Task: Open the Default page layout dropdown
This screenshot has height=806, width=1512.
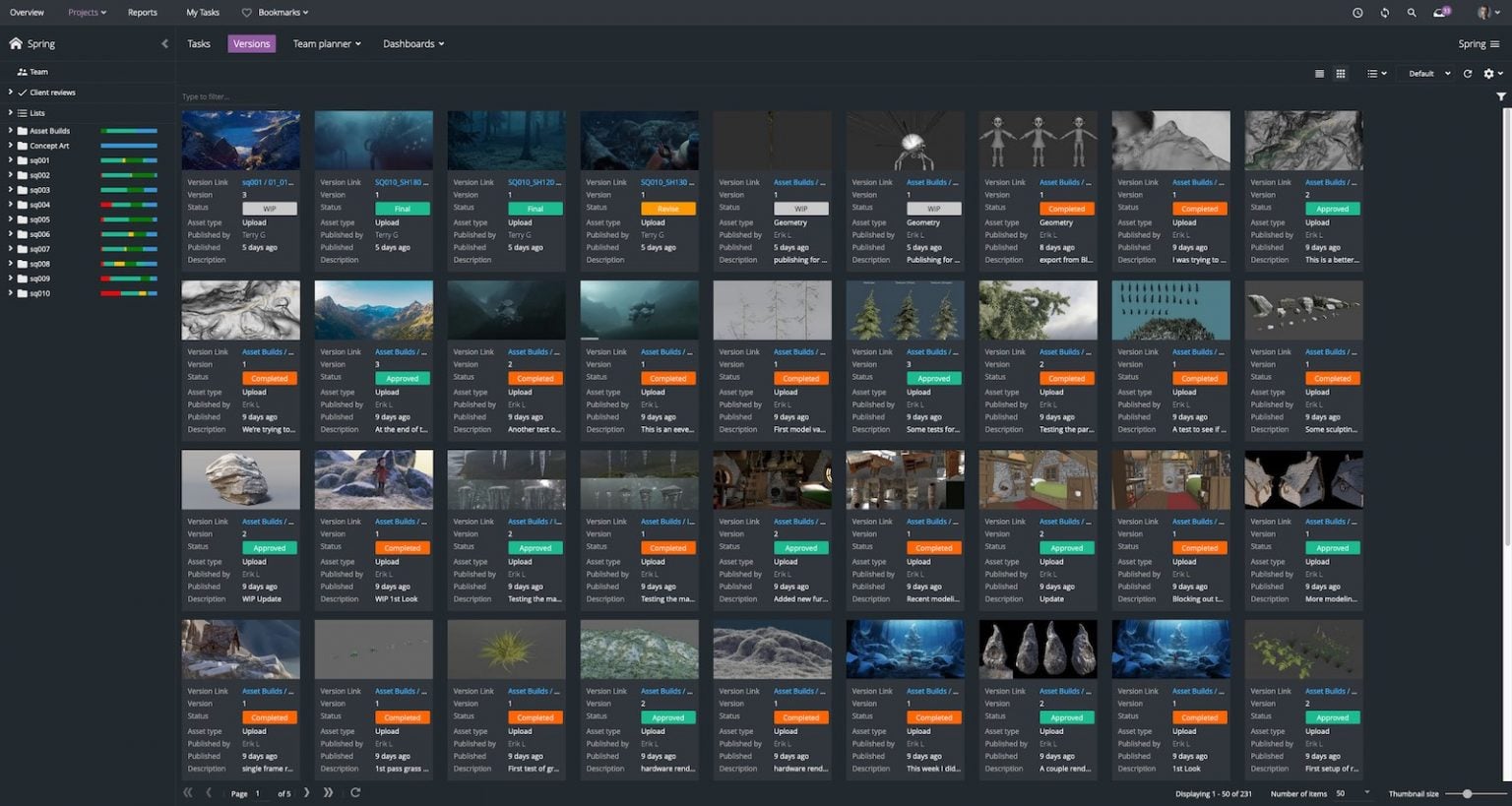Action: [1424, 73]
